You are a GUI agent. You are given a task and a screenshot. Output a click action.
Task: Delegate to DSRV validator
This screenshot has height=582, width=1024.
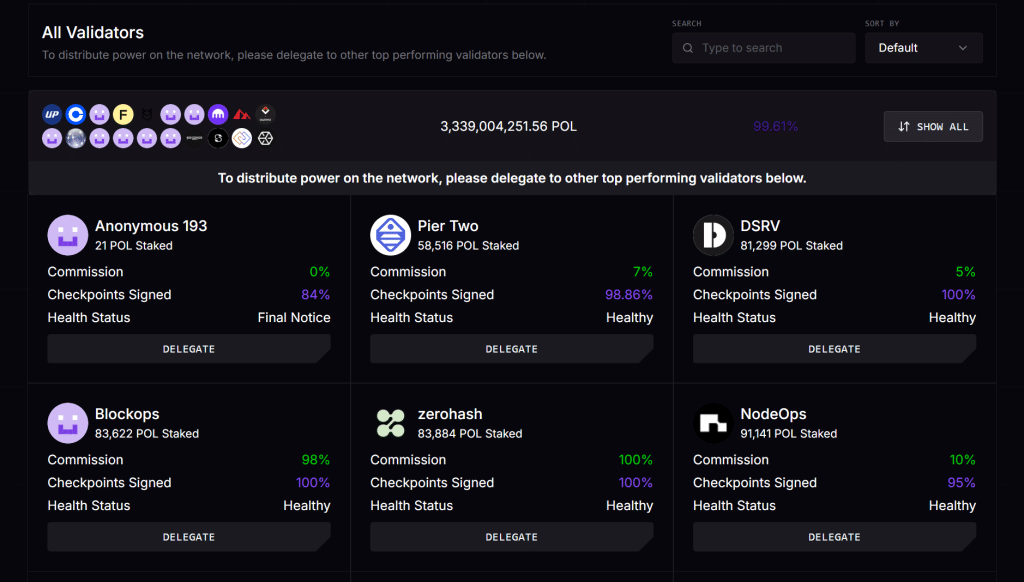[x=834, y=349]
